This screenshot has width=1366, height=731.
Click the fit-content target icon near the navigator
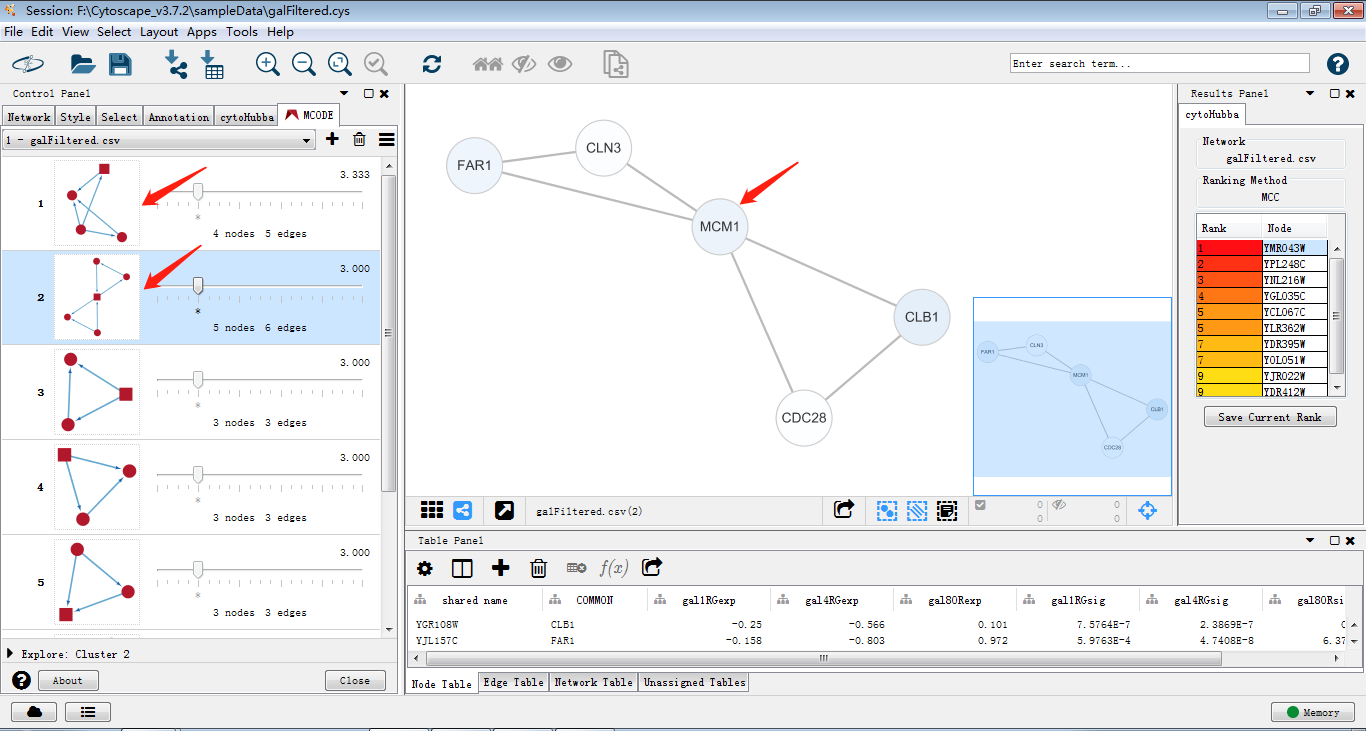[1147, 511]
